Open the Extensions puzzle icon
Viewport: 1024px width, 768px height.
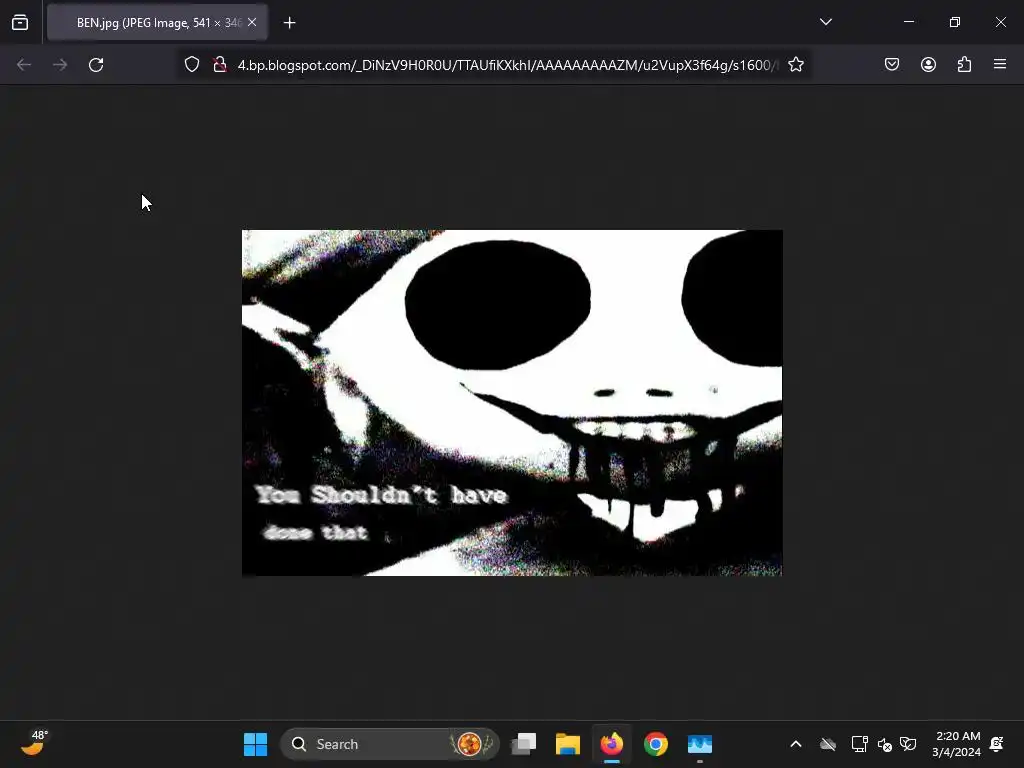tap(964, 64)
